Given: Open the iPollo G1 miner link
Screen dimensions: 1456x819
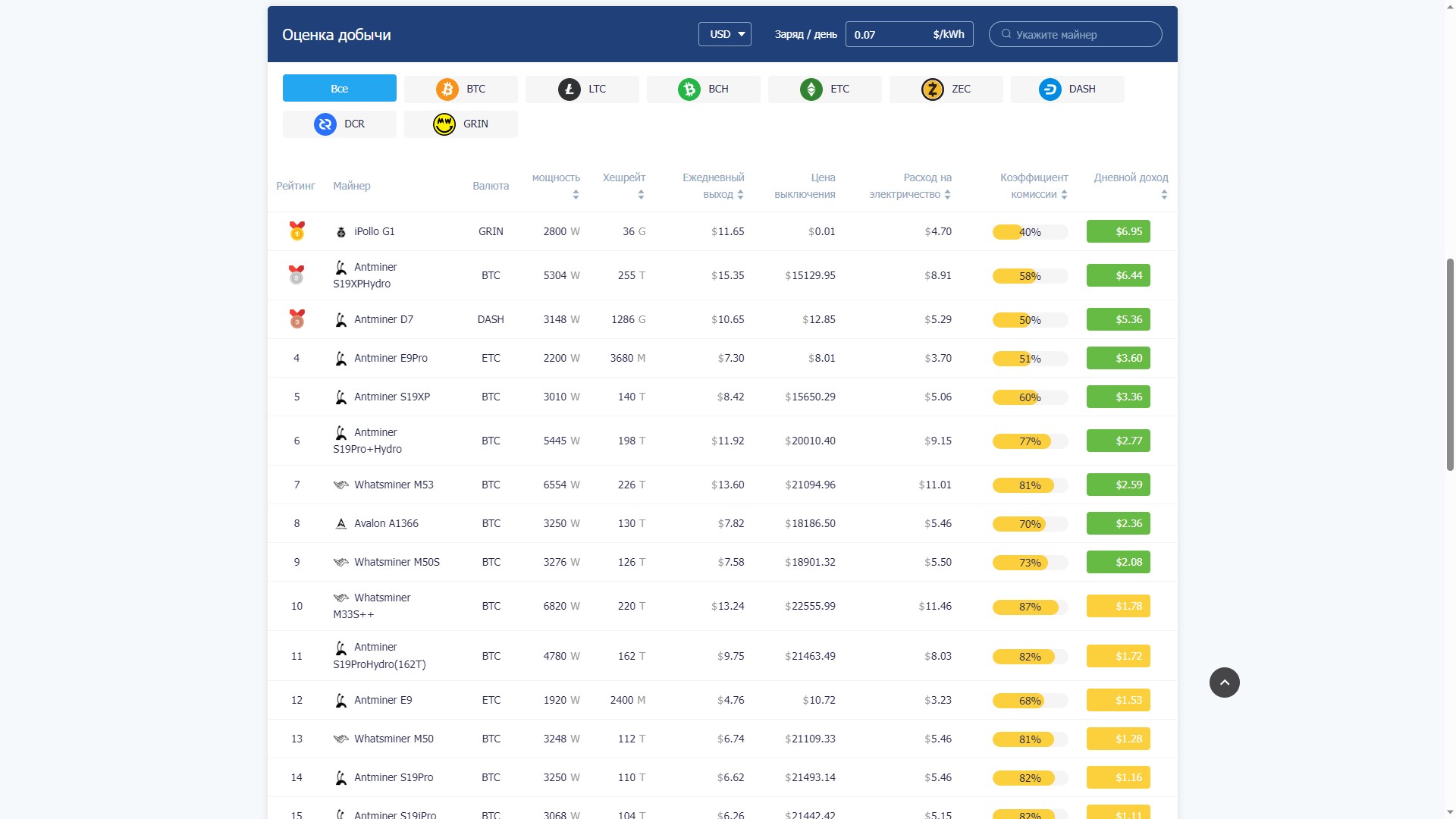Looking at the screenshot, I should (x=374, y=231).
